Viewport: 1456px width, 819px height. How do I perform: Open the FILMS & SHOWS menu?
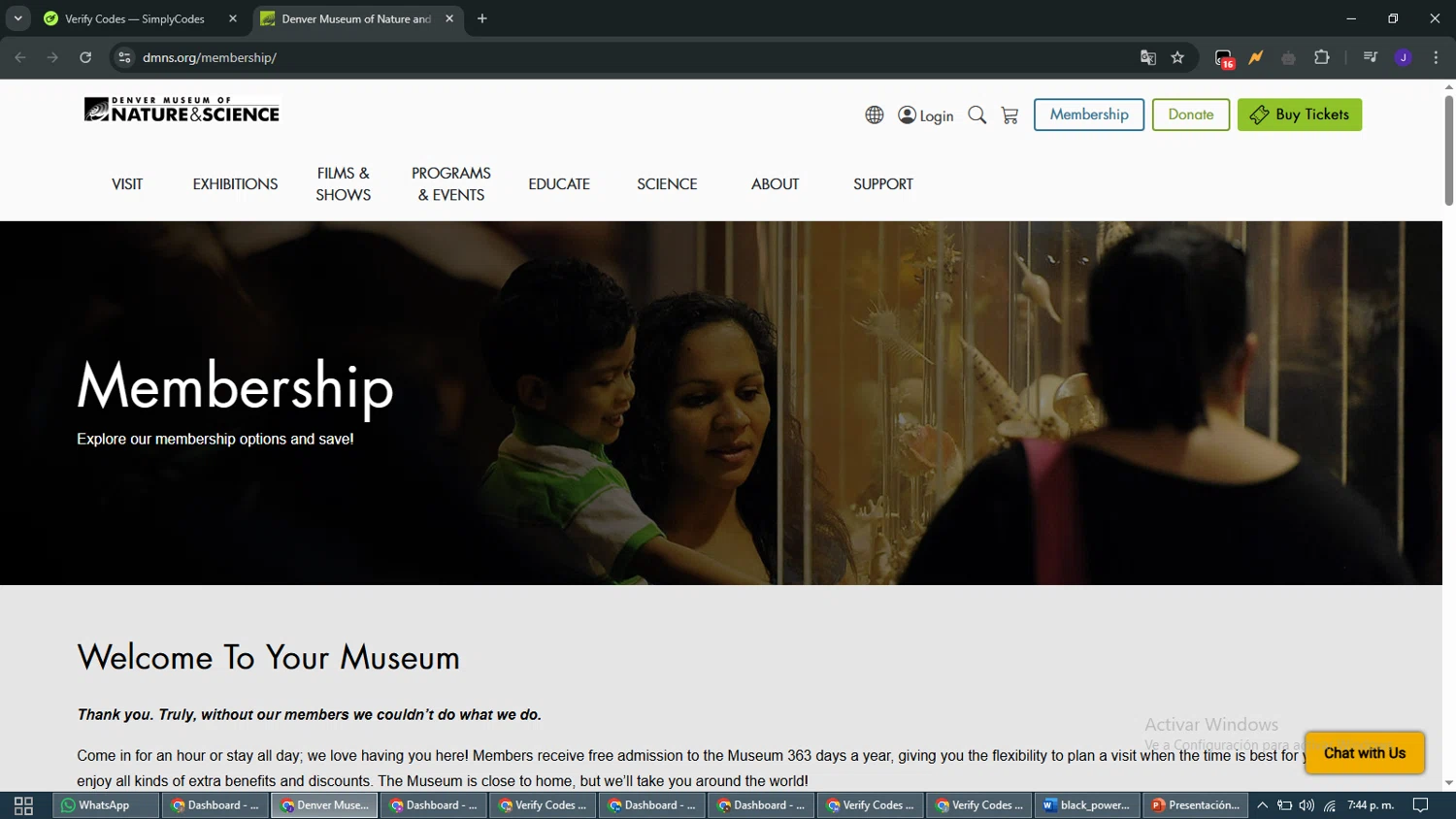coord(344,184)
